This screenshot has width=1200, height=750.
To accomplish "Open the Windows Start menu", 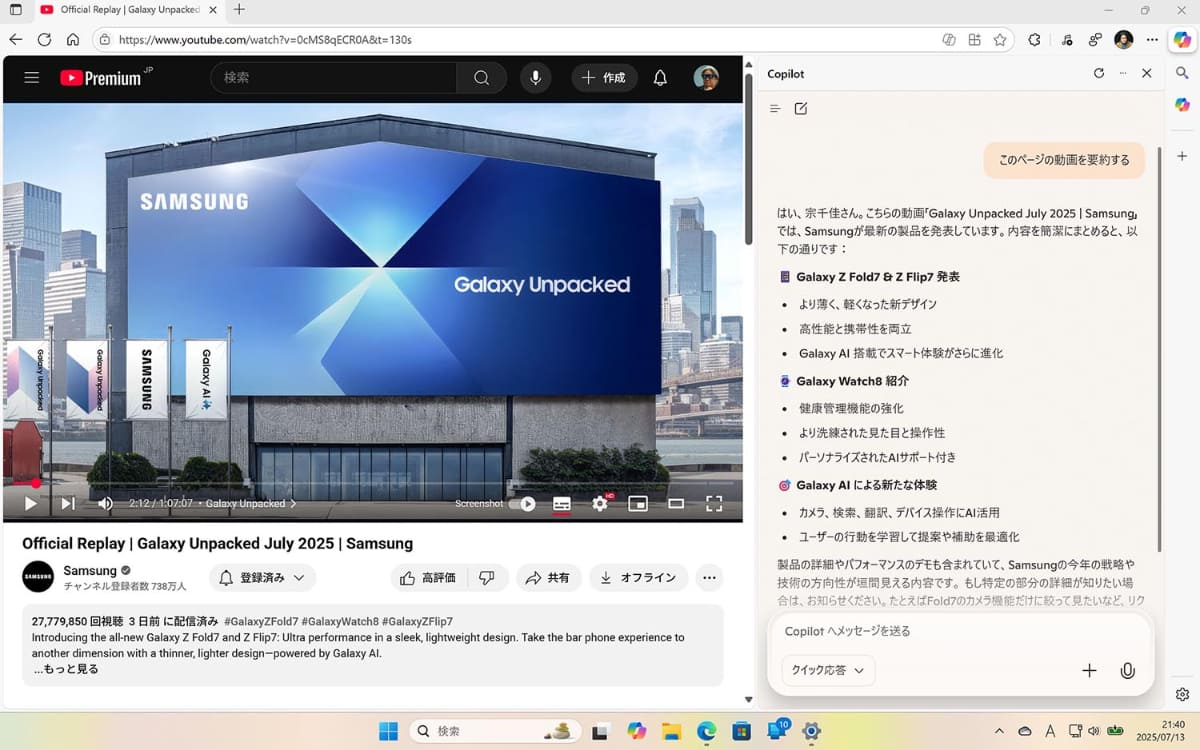I will 388,731.
